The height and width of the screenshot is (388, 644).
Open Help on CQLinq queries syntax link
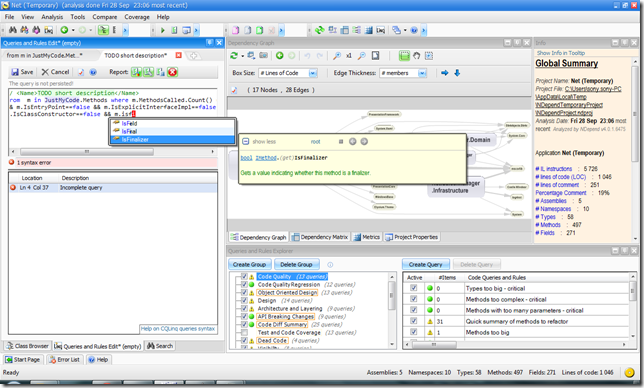178,328
